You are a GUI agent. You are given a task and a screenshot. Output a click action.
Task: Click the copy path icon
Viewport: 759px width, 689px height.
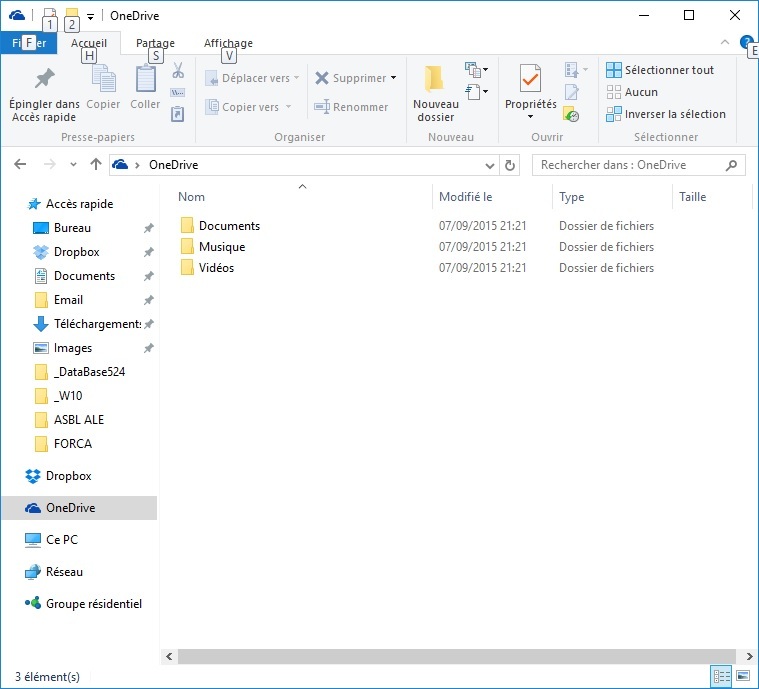tap(178, 92)
